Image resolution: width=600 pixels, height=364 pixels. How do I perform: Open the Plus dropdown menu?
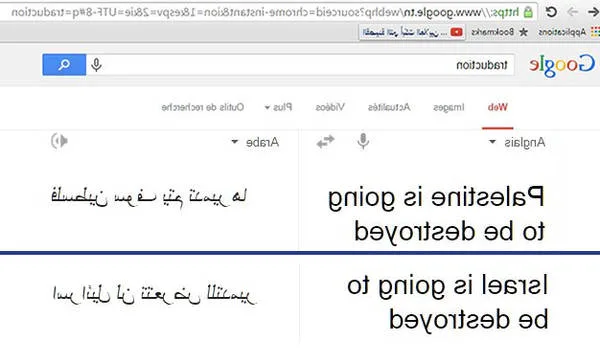click(x=279, y=107)
